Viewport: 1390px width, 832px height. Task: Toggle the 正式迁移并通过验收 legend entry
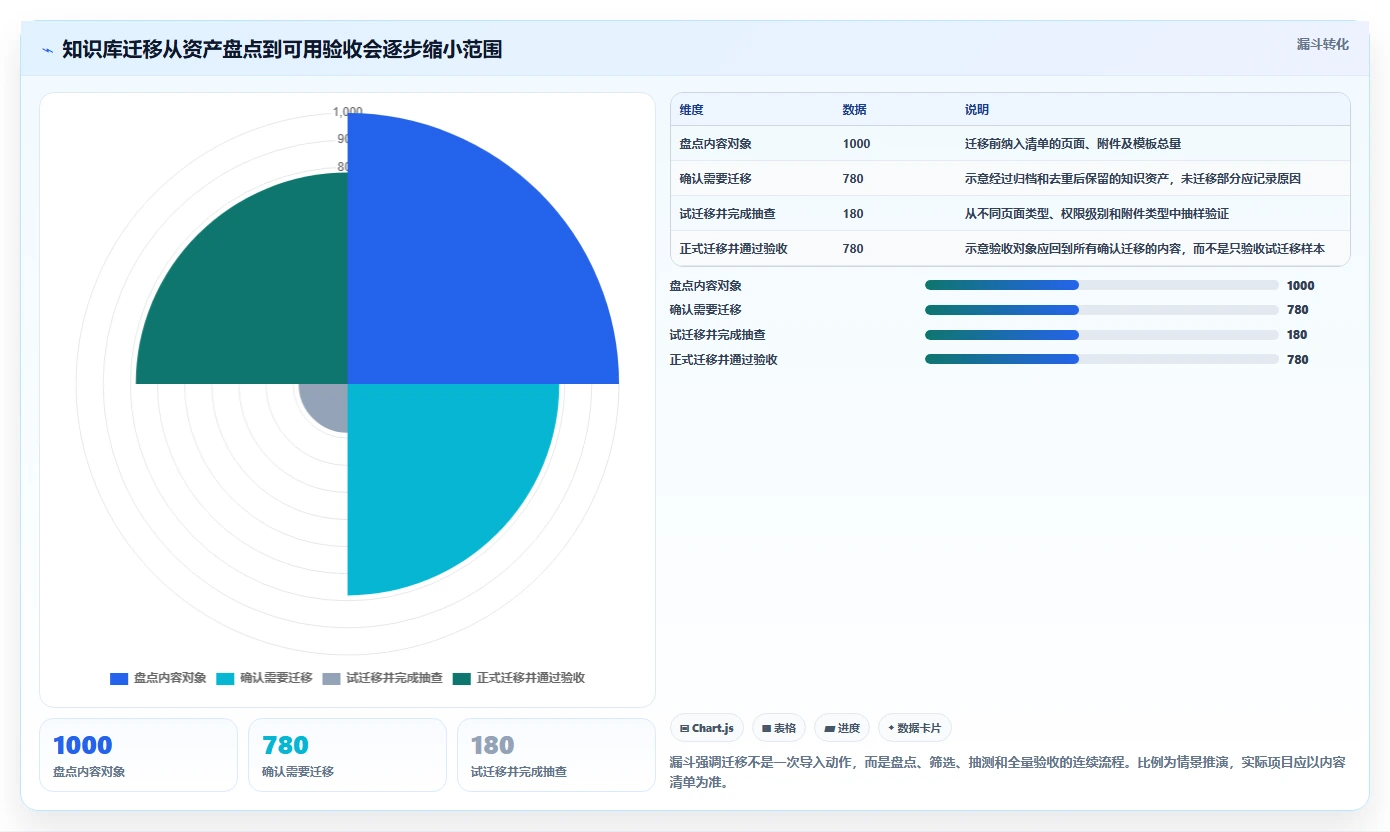point(518,678)
